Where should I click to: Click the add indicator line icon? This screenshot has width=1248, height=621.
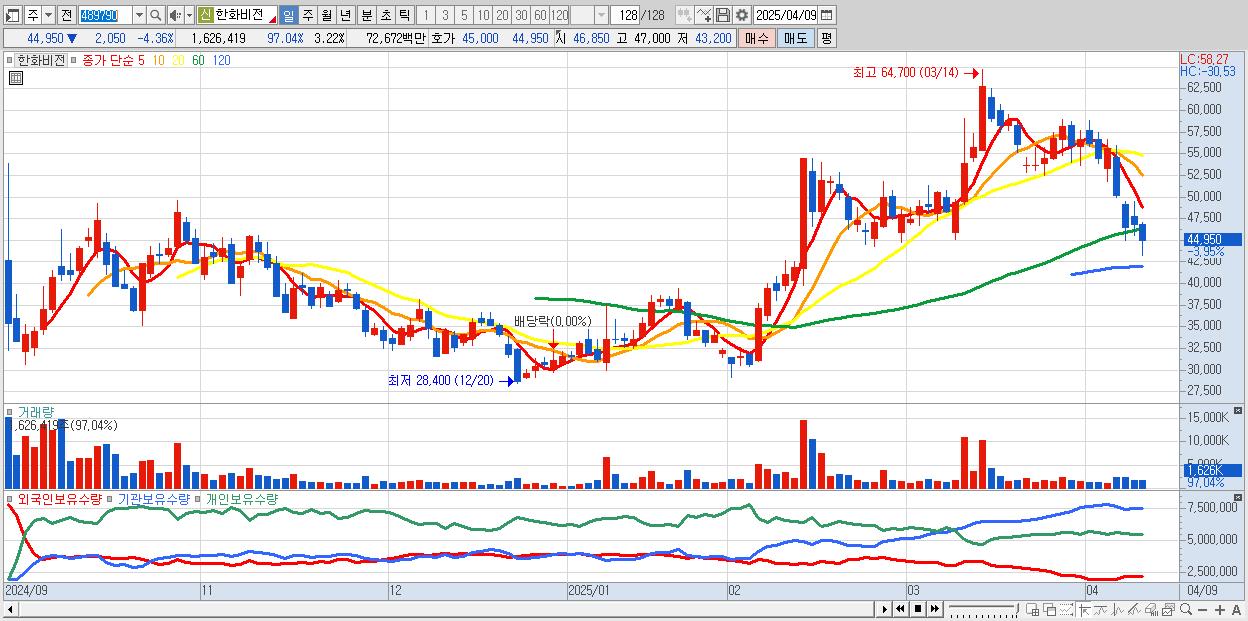click(704, 15)
